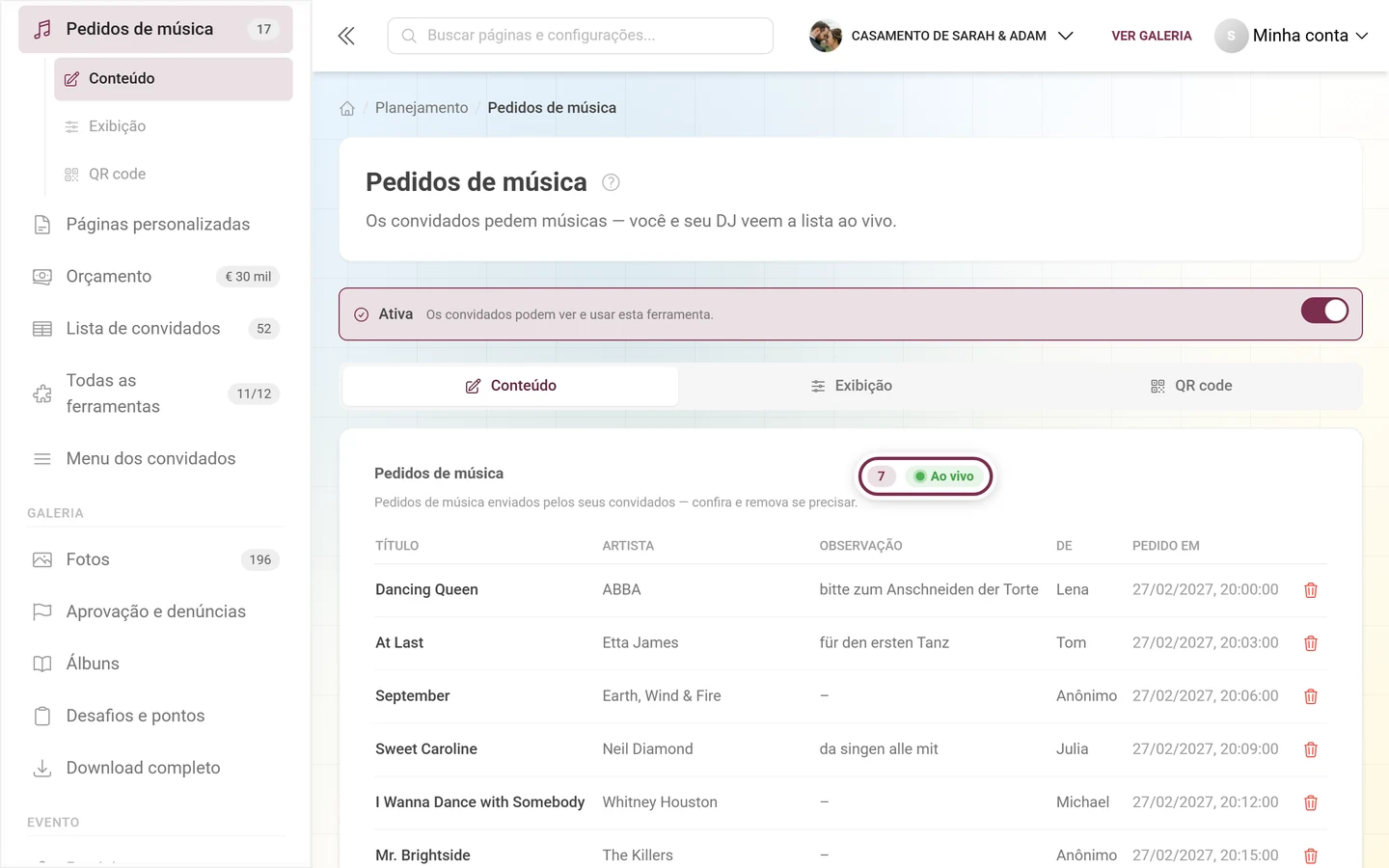The height and width of the screenshot is (868, 1389).
Task: Remove the I Wanna Dance with Somebody request
Action: pyautogui.click(x=1311, y=802)
